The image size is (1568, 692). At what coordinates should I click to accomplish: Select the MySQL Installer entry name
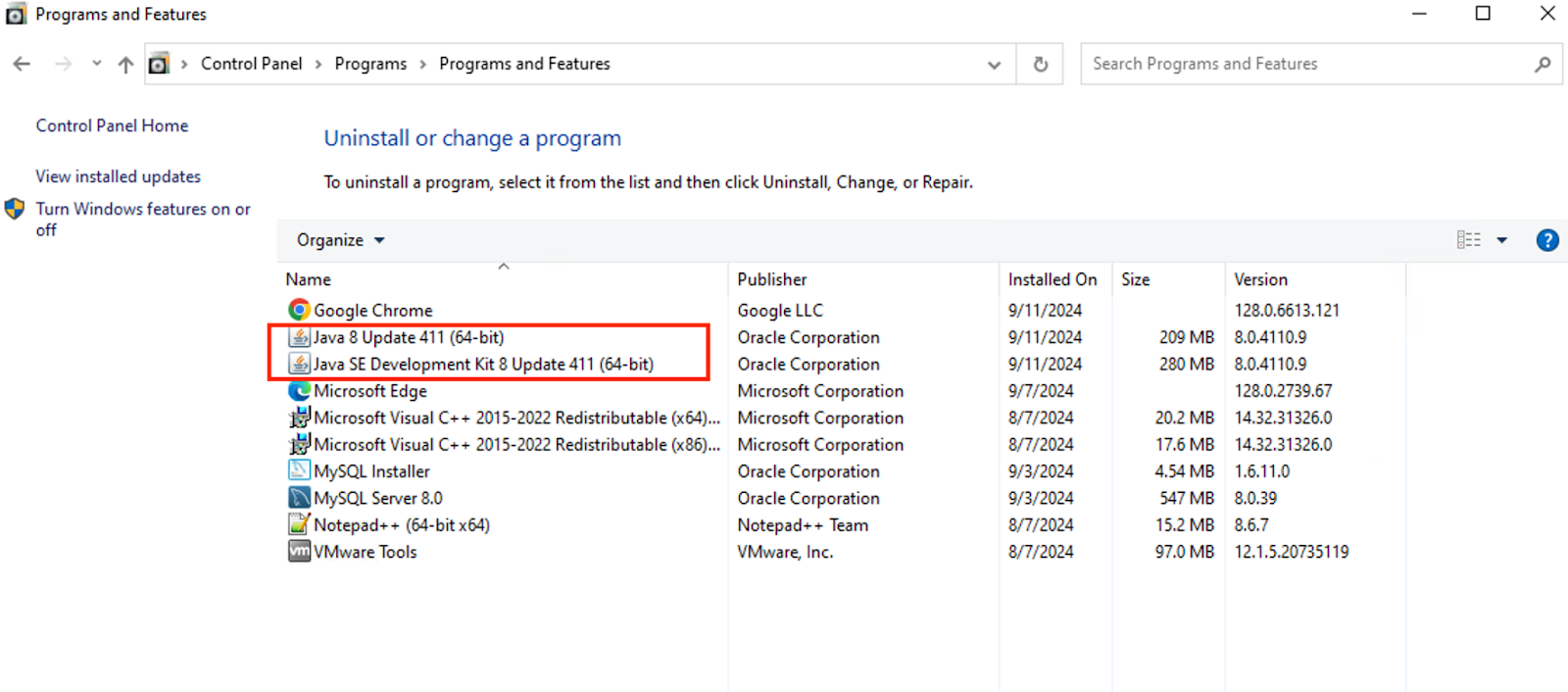point(371,471)
